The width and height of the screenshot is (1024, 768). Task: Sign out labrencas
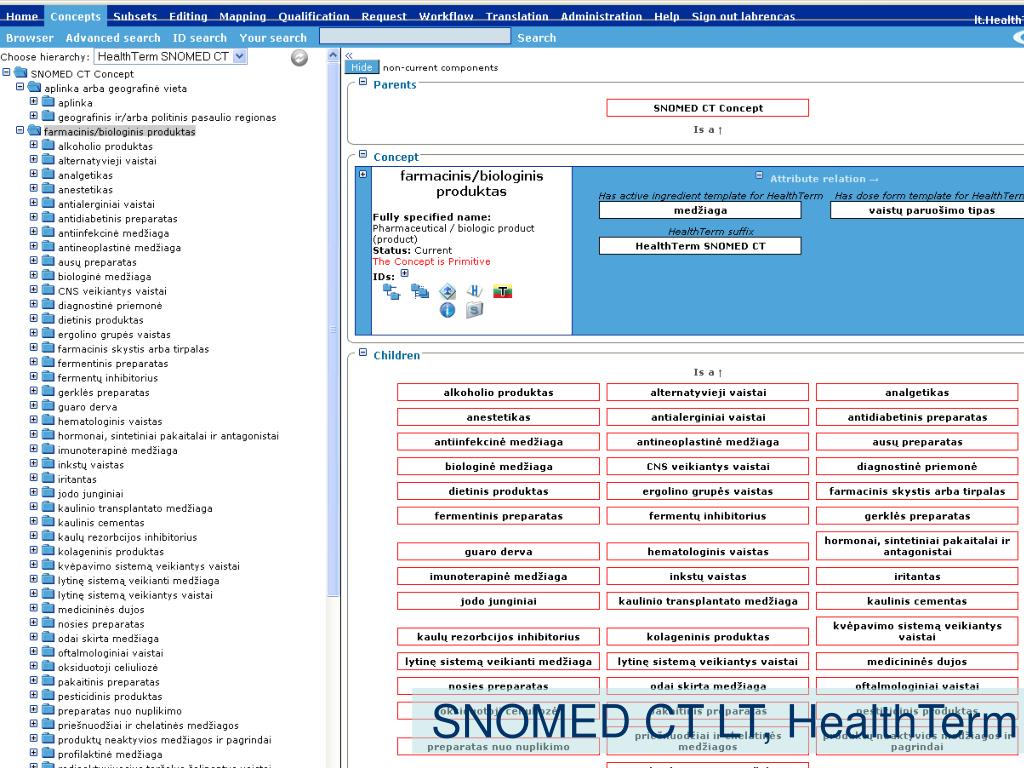coord(743,16)
